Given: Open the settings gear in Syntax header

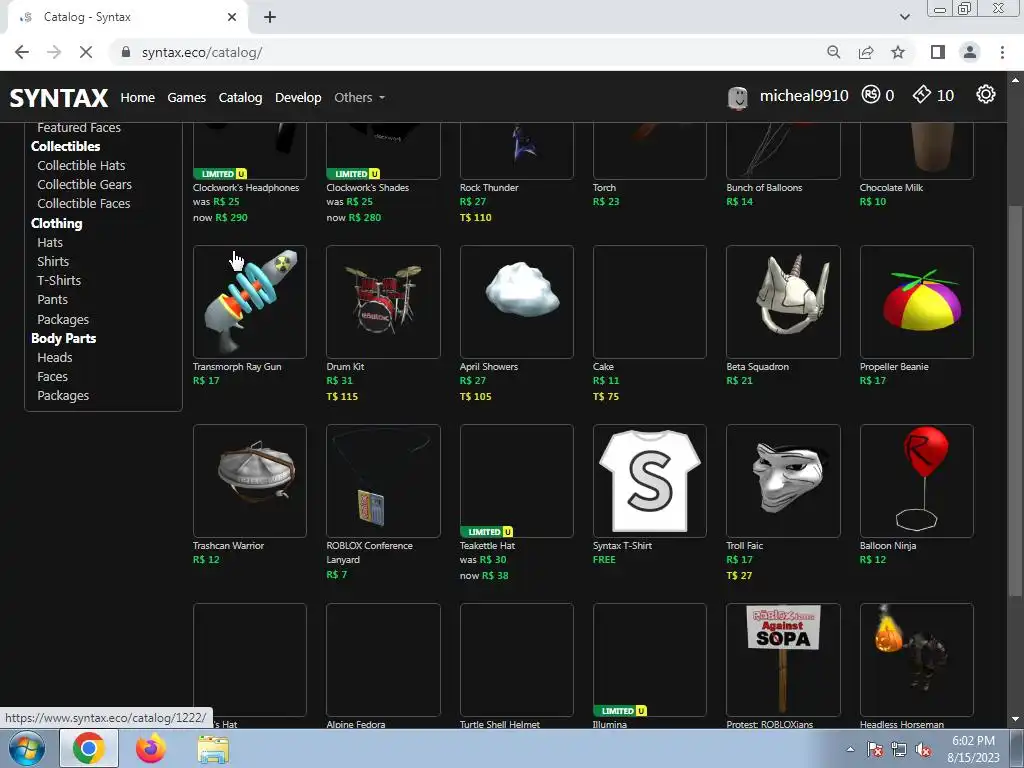Looking at the screenshot, I should [985, 95].
